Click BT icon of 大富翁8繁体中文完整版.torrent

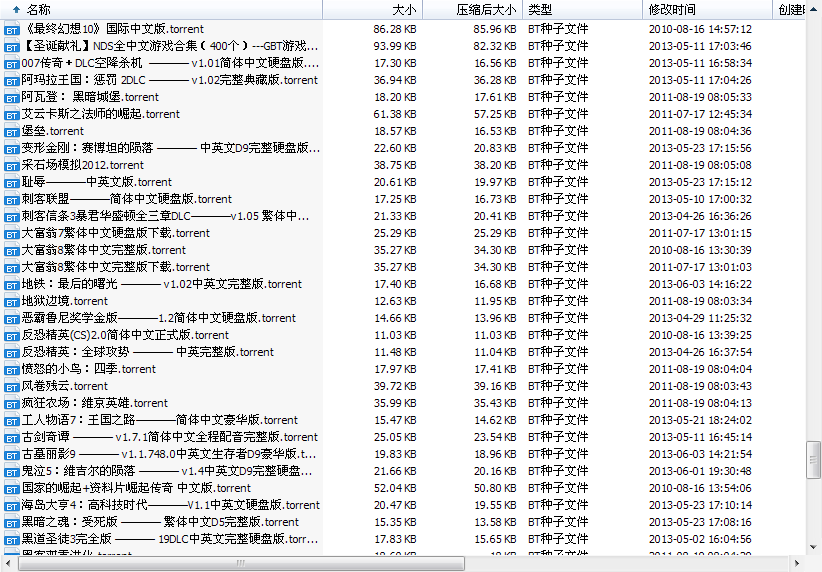point(12,251)
